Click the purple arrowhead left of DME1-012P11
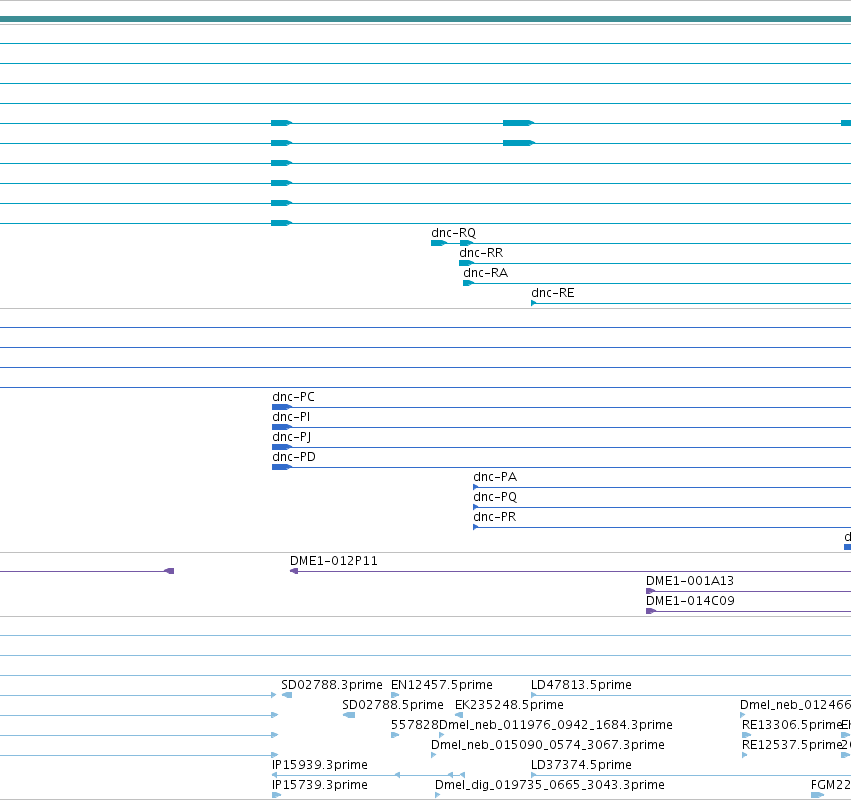Viewport: 851px width, 800px height. click(169, 572)
